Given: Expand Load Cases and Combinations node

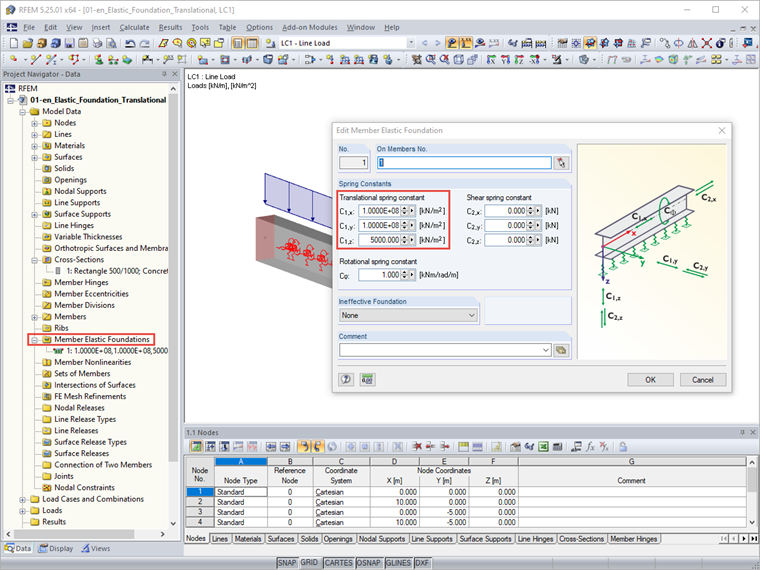Looking at the screenshot, I should pos(22,499).
